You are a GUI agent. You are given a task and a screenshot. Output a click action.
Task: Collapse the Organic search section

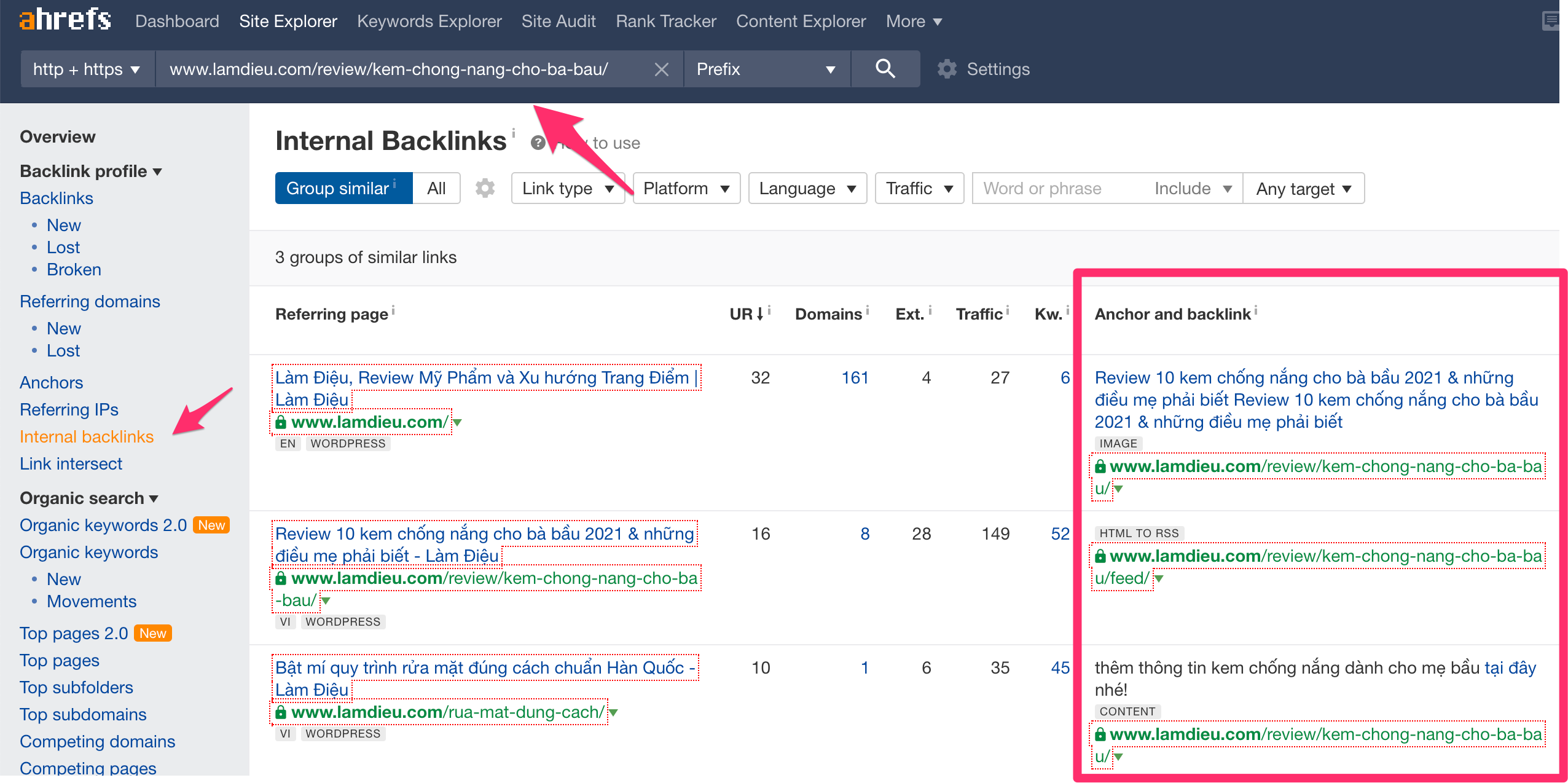(x=89, y=498)
